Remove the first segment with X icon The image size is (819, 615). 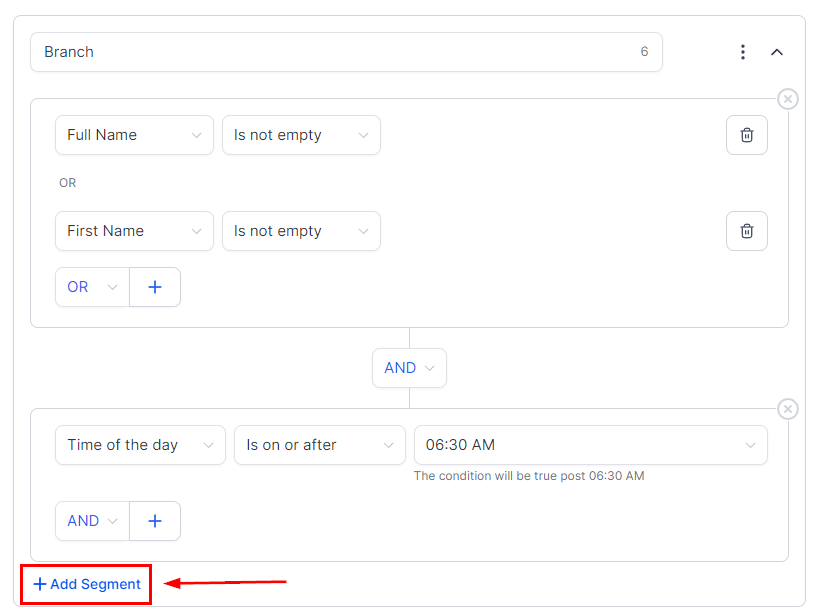coord(788,99)
